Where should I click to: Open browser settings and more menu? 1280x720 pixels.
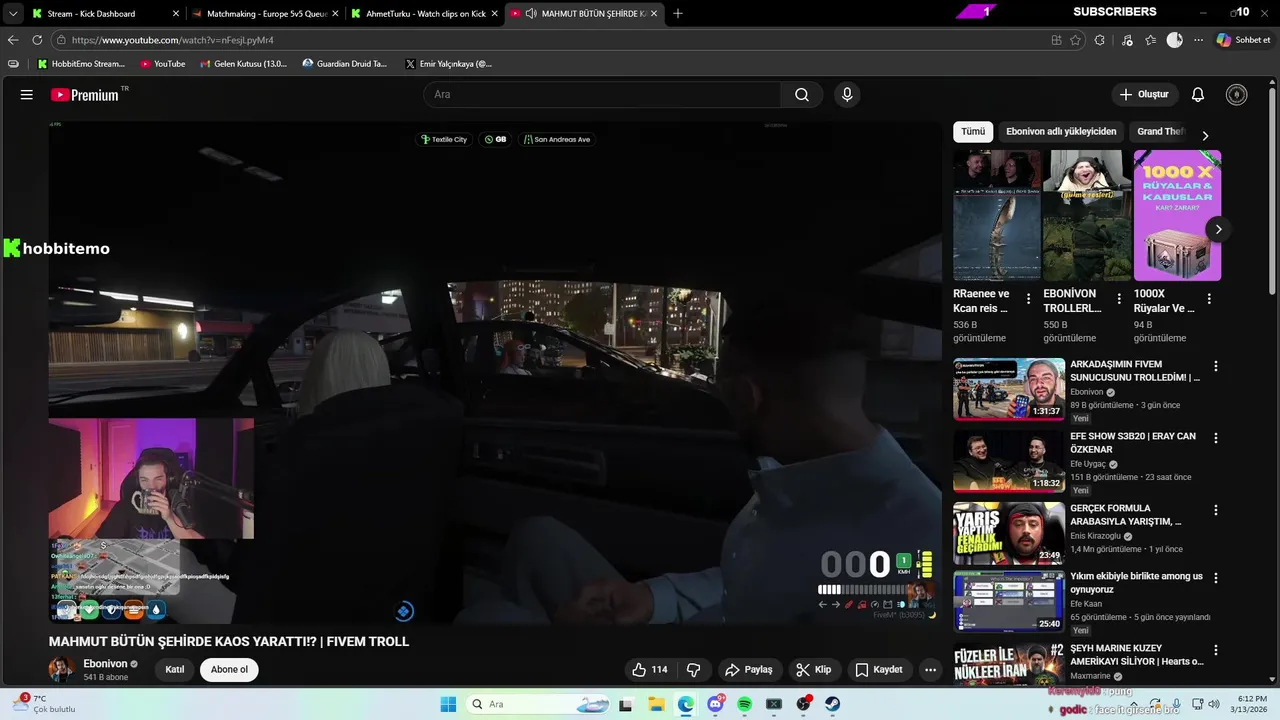click(x=1198, y=40)
